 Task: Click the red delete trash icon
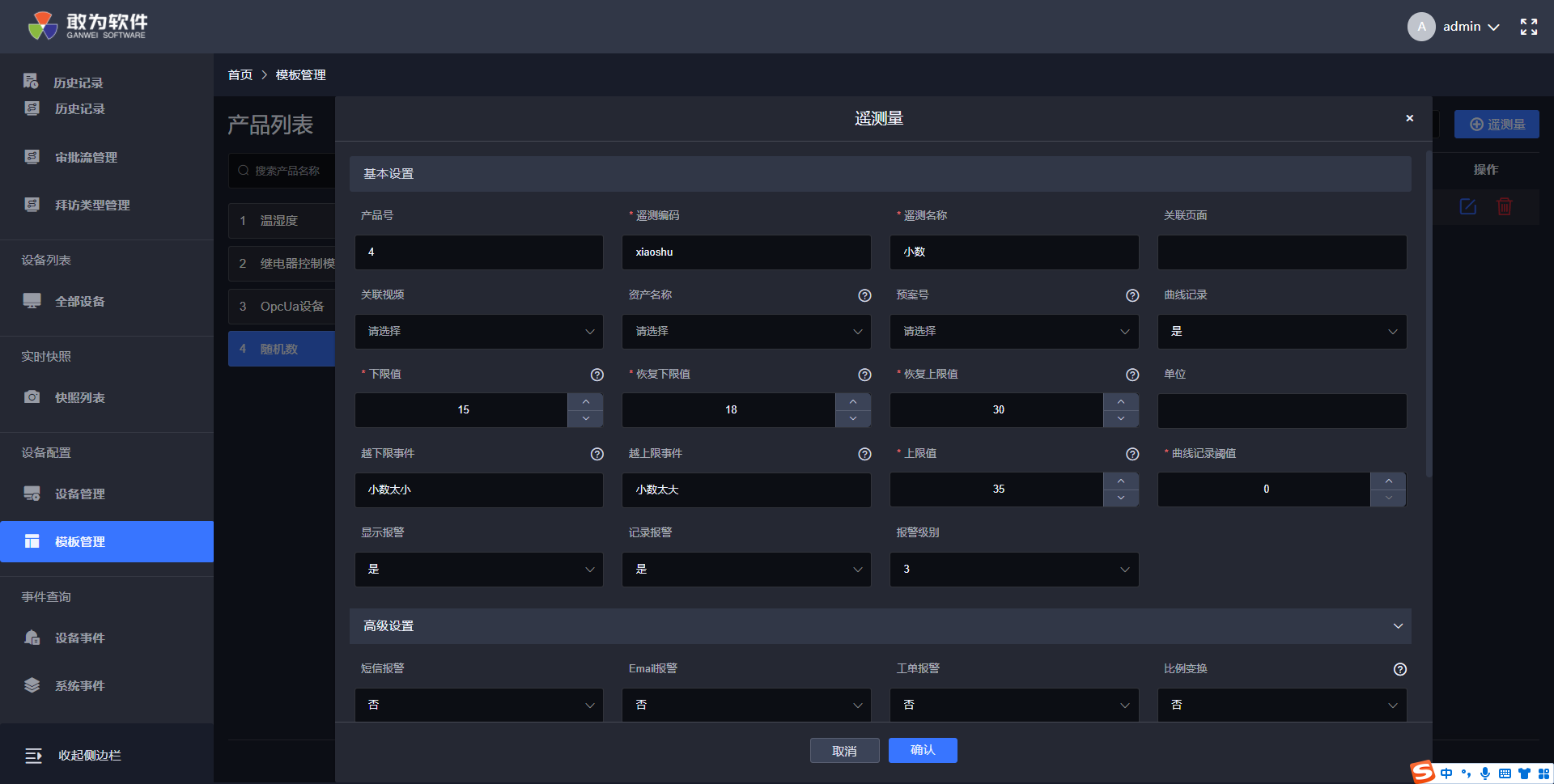pyautogui.click(x=1504, y=206)
